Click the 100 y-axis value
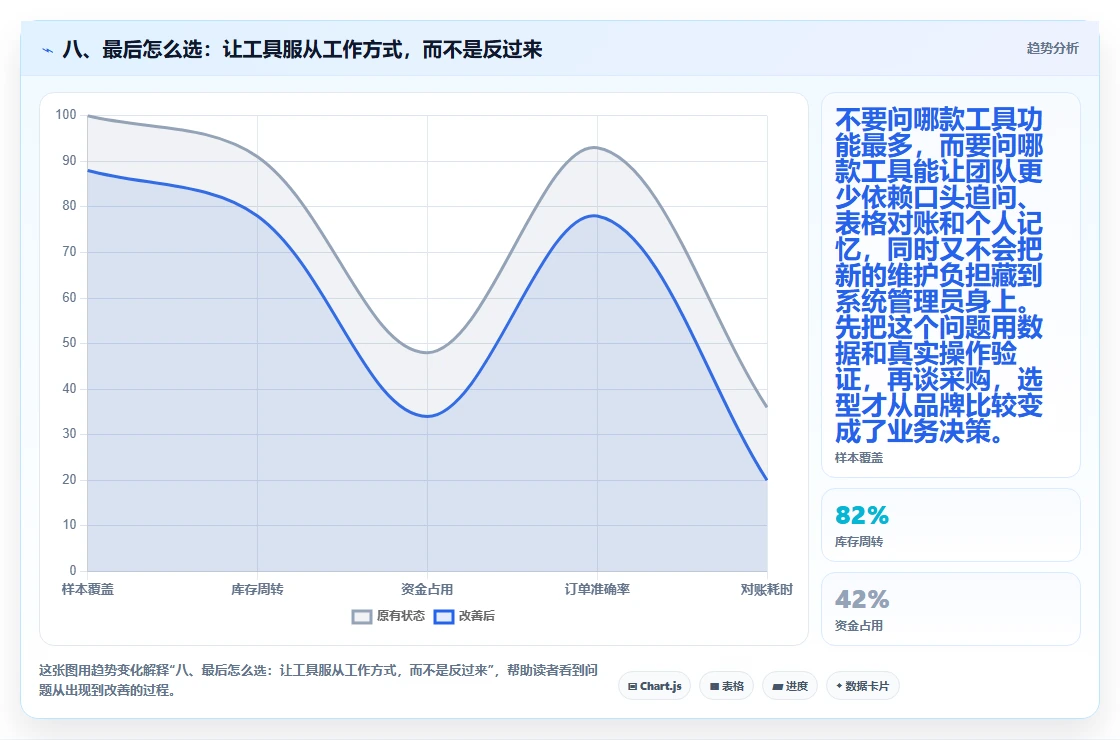The image size is (1120, 740). point(66,114)
